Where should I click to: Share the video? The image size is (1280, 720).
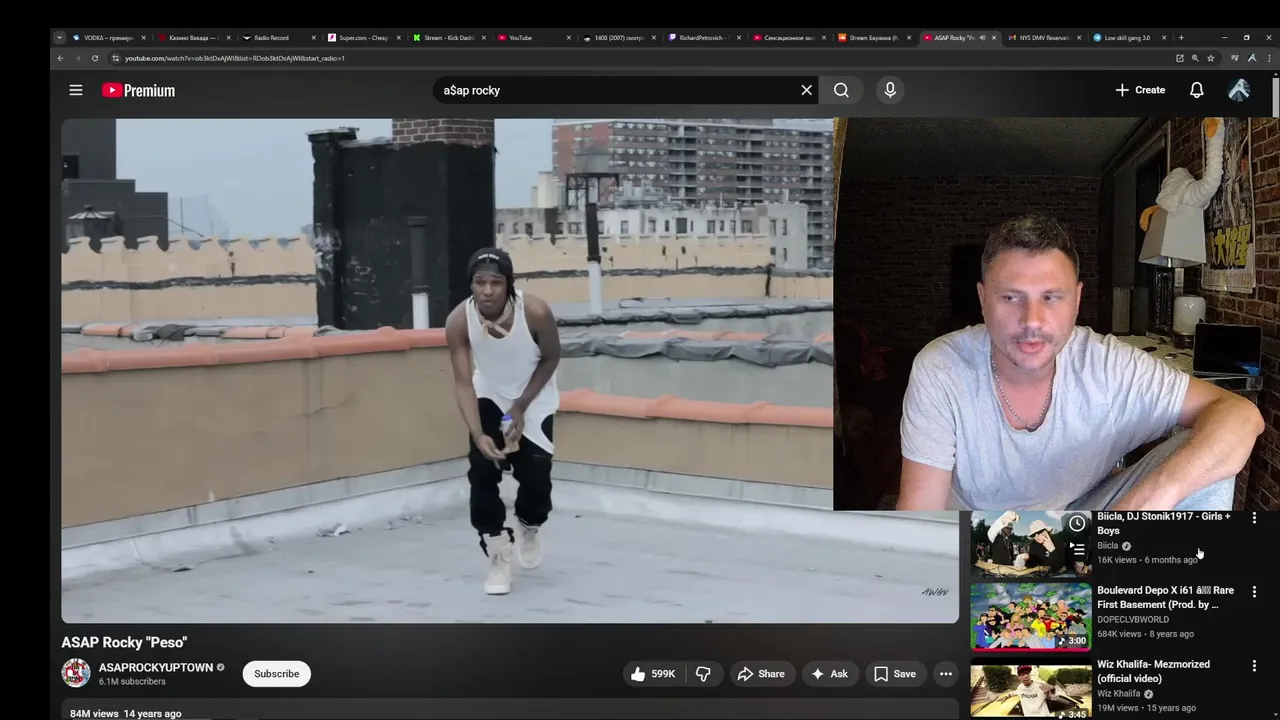click(761, 674)
